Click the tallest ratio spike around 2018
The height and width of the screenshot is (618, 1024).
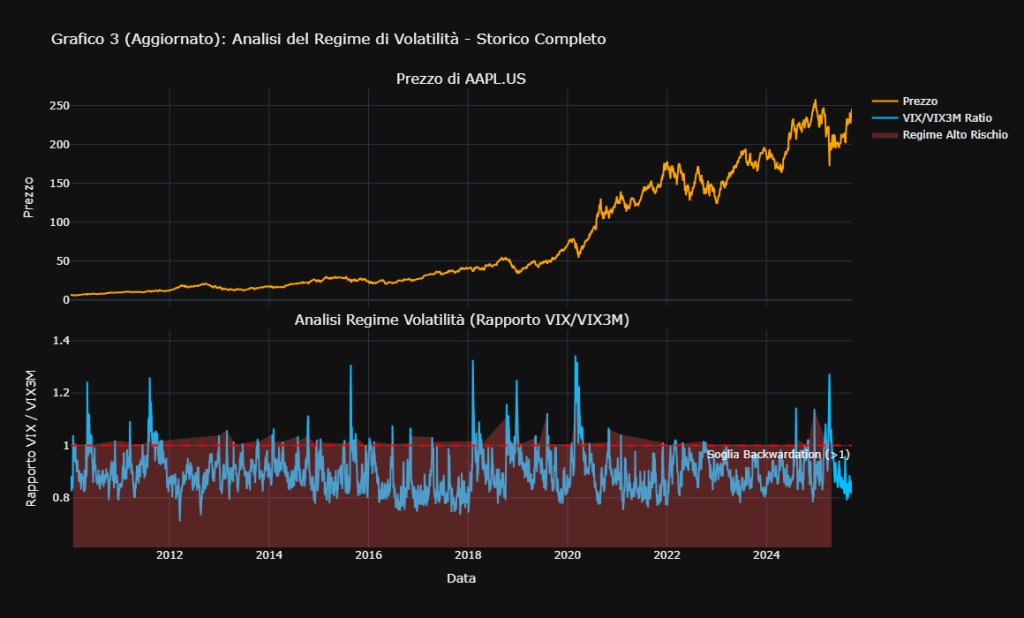click(472, 360)
